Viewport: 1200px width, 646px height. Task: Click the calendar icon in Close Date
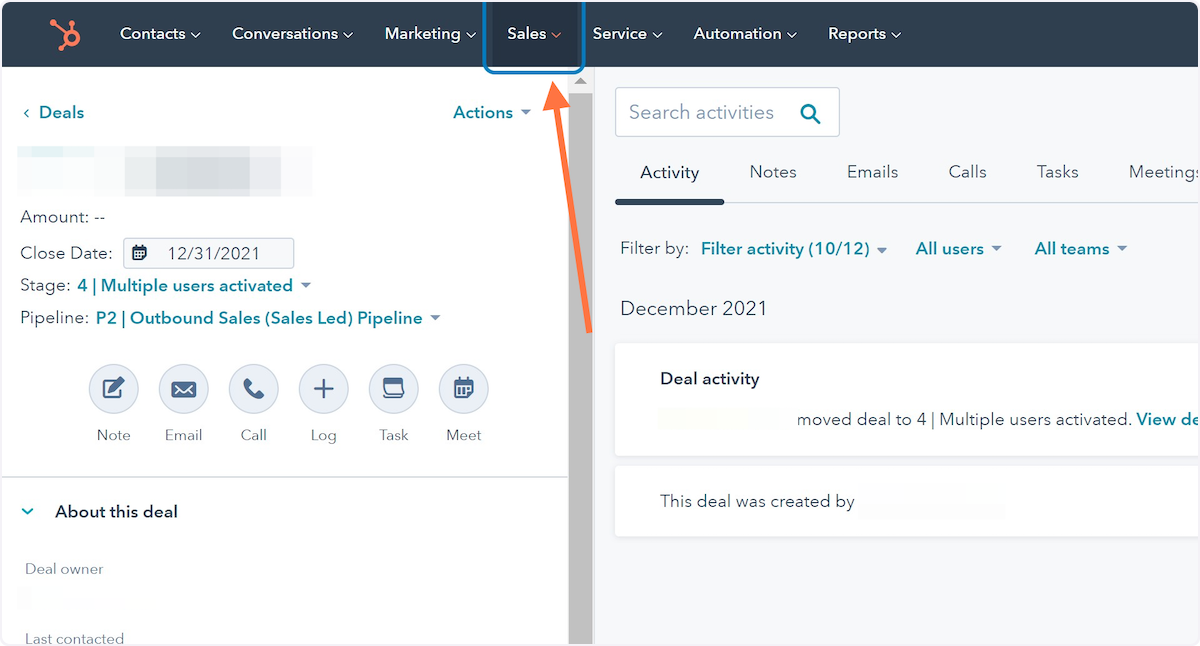pos(140,253)
